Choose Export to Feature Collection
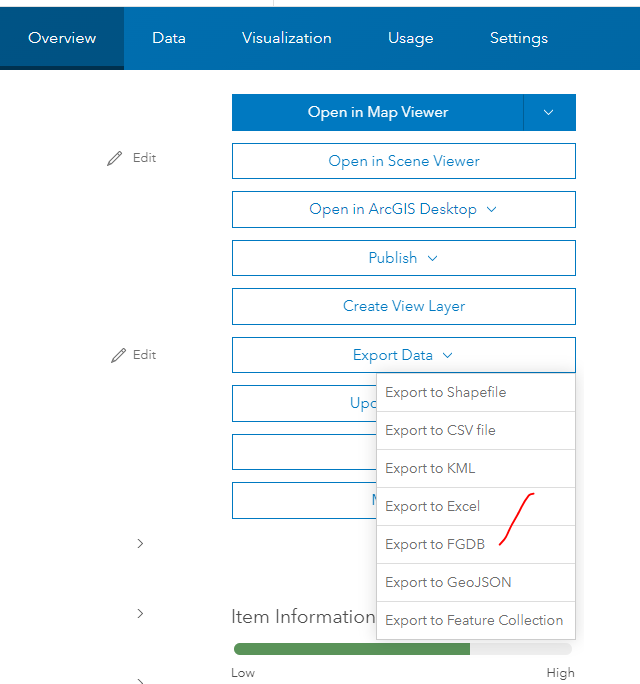 (474, 620)
